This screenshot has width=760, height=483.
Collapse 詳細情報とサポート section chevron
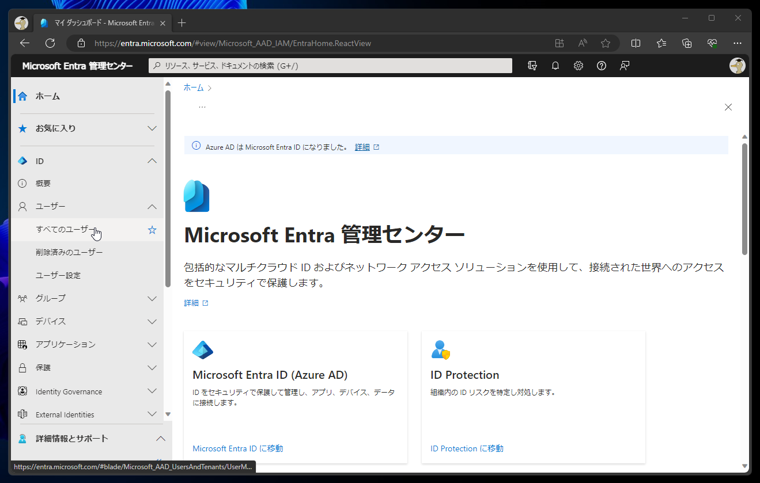pos(160,438)
